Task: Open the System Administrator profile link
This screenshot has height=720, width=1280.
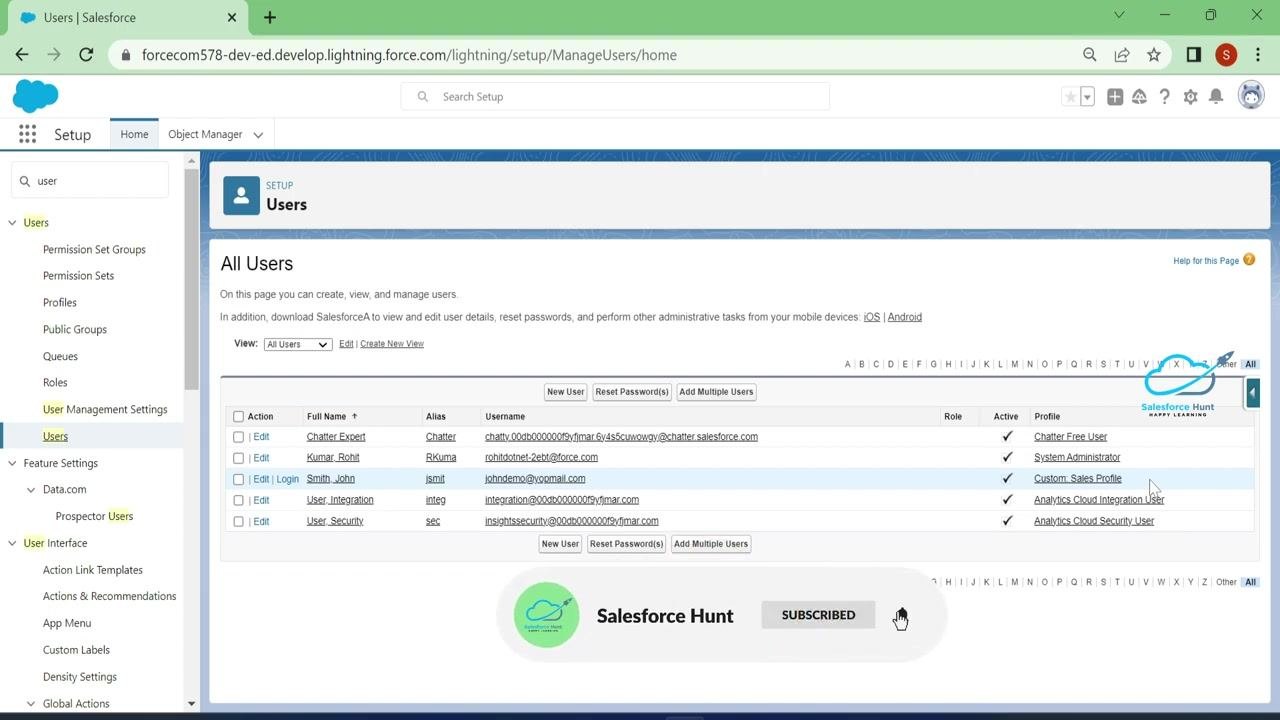Action: 1077,458
